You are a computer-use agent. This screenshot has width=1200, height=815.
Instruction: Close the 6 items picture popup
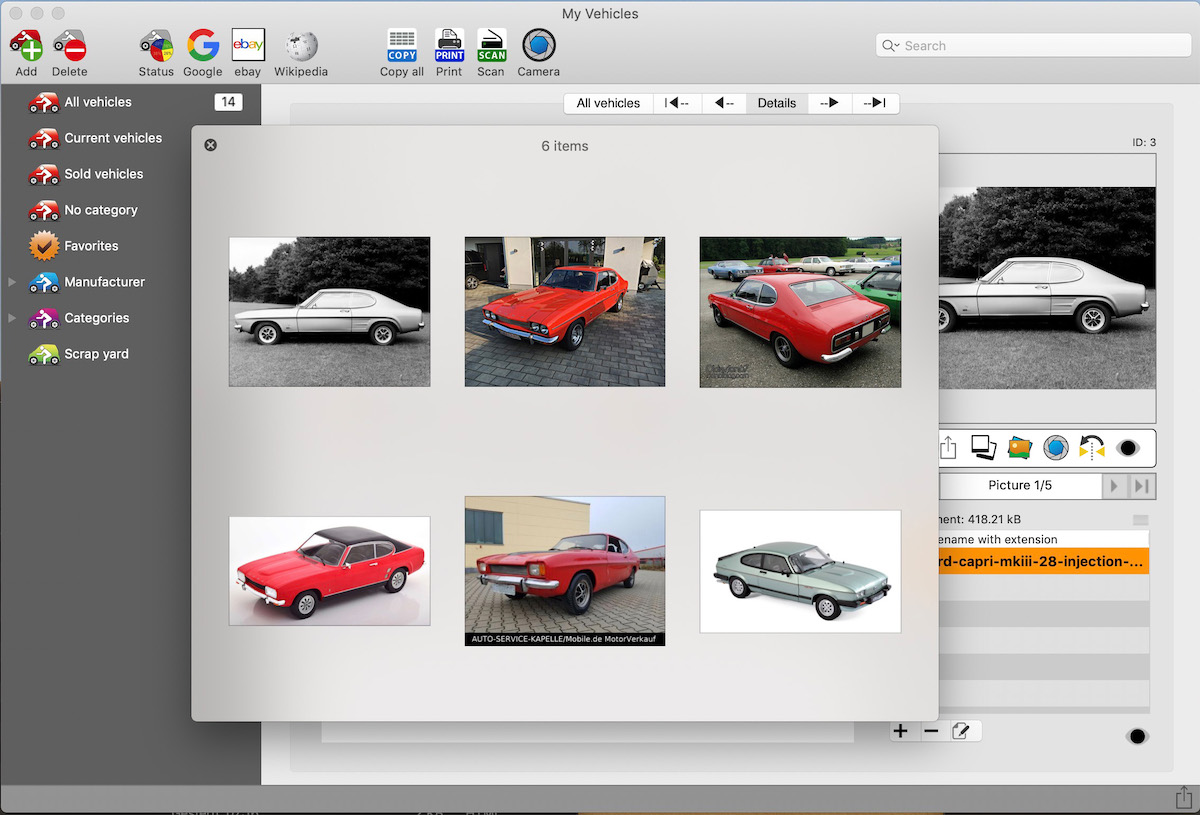click(210, 145)
